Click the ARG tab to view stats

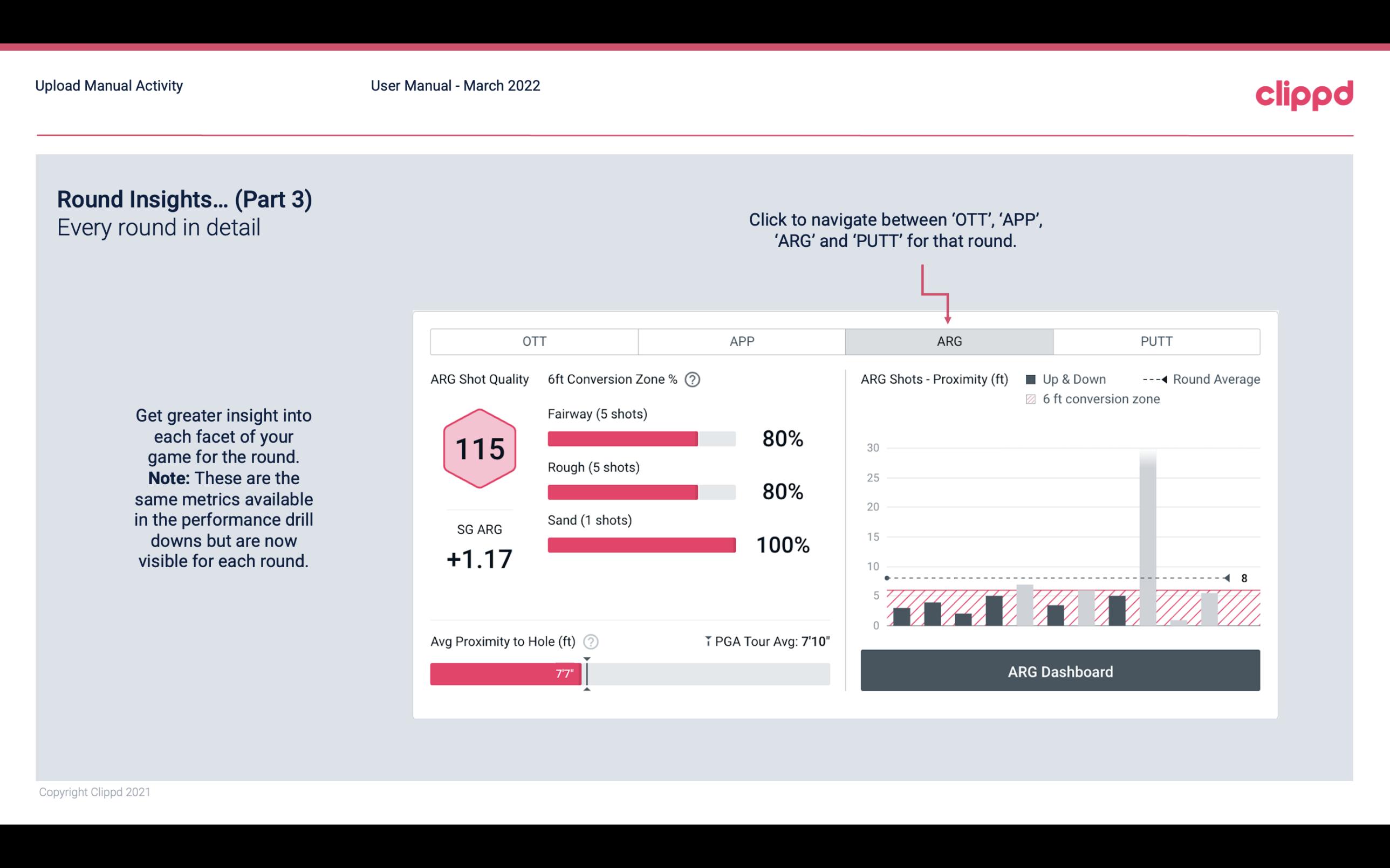coord(947,341)
